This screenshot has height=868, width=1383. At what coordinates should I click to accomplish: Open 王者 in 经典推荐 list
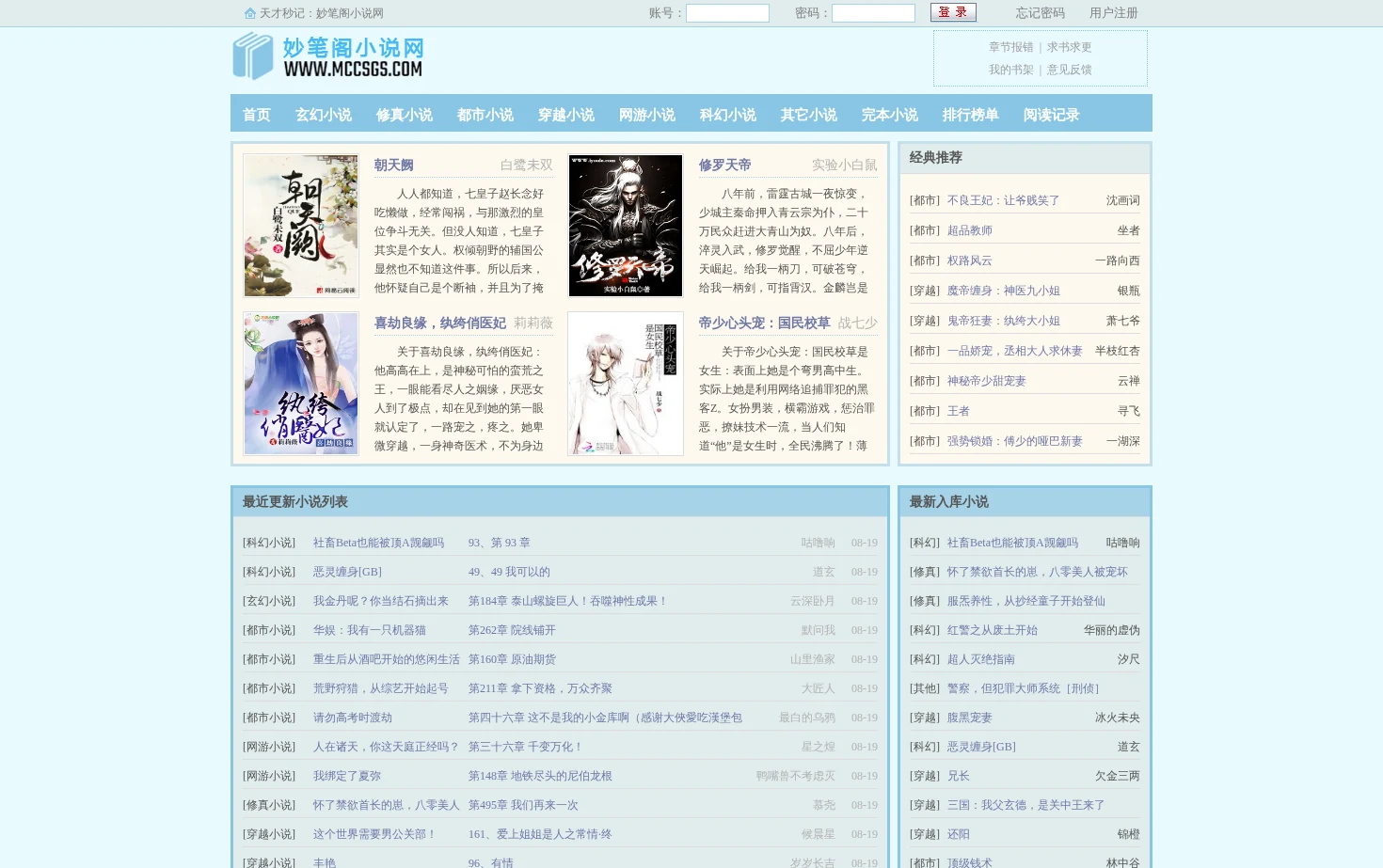[x=959, y=411]
